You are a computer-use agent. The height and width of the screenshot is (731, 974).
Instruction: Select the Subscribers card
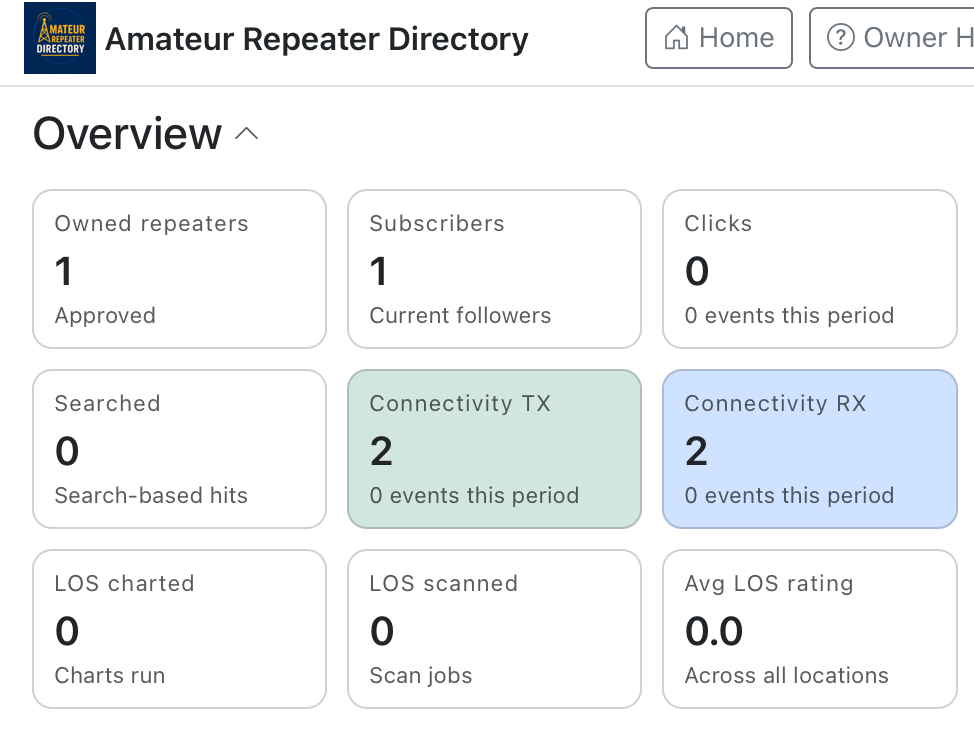[494, 269]
